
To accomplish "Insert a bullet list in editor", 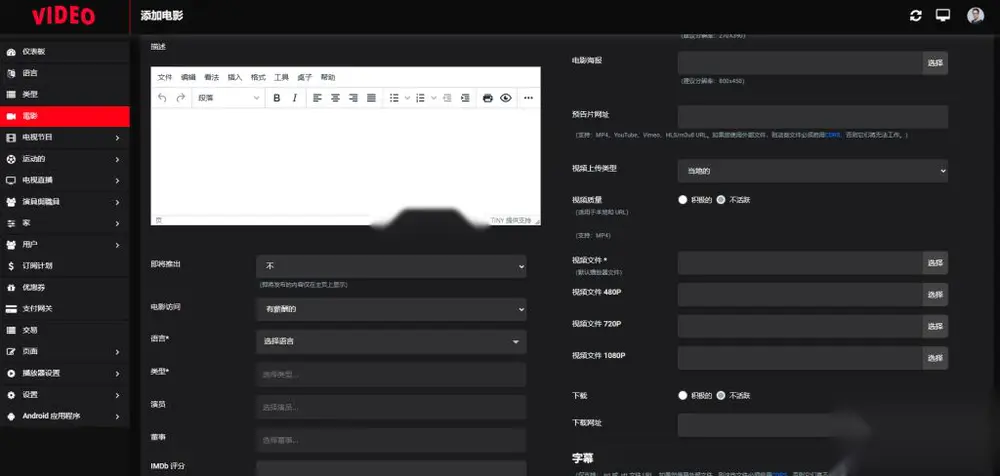I will click(x=394, y=98).
